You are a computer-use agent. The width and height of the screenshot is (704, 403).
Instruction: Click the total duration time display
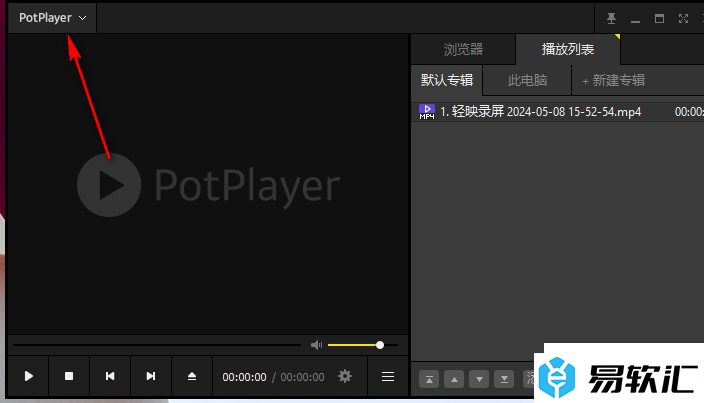[302, 377]
